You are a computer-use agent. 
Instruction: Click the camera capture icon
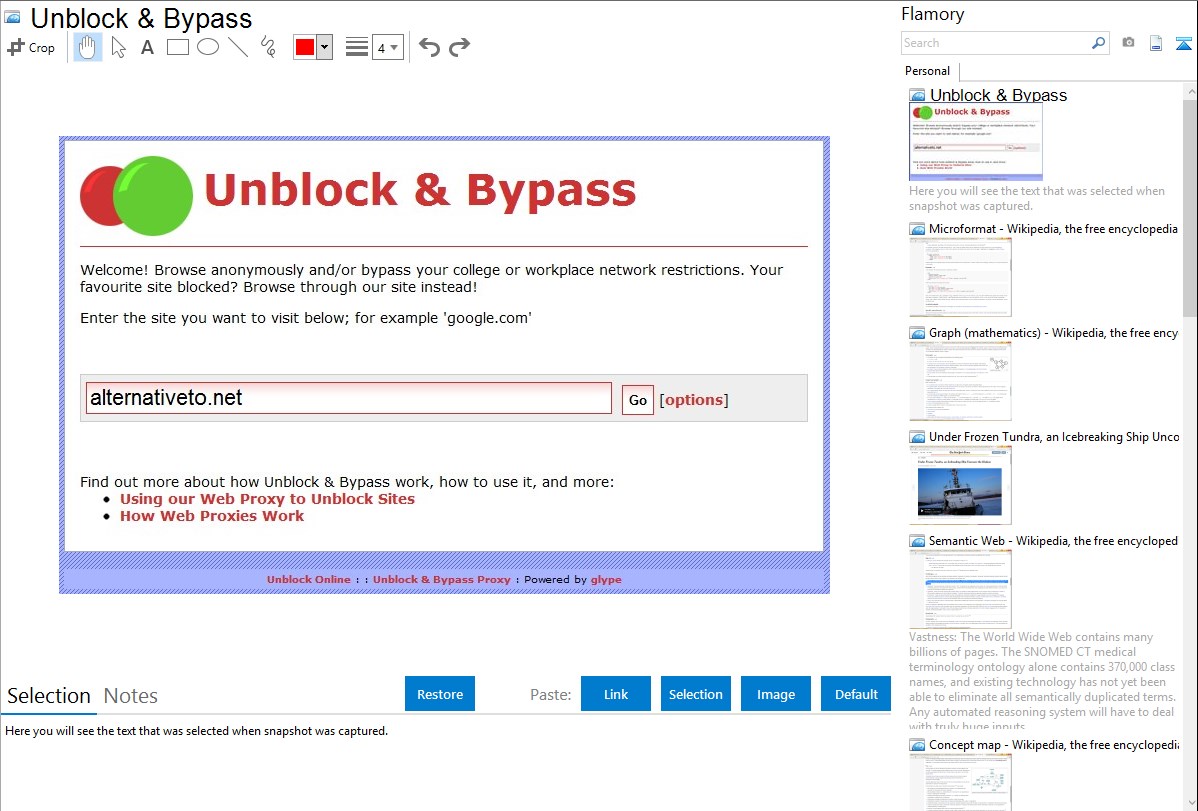tap(1128, 43)
